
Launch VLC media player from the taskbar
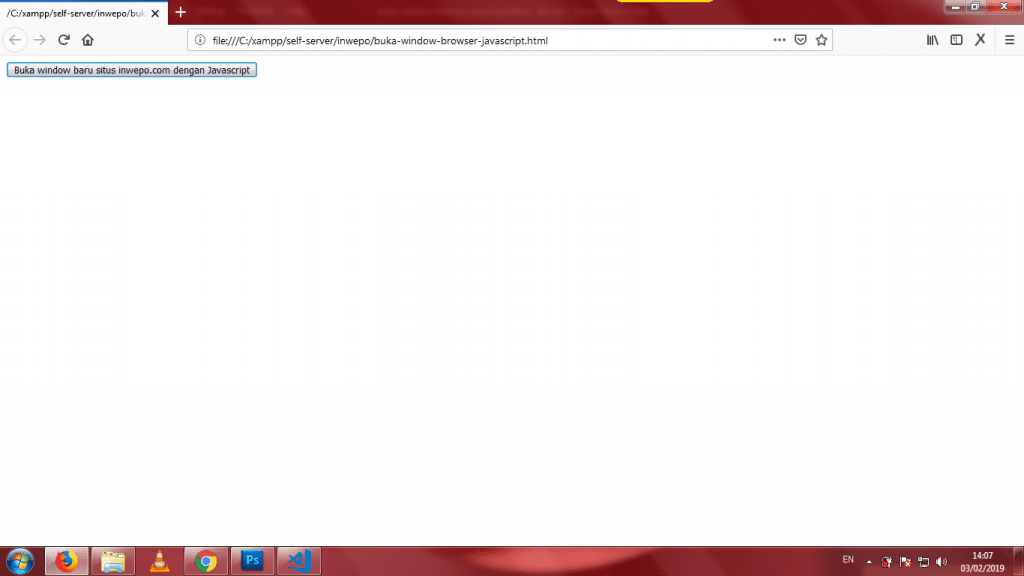159,561
